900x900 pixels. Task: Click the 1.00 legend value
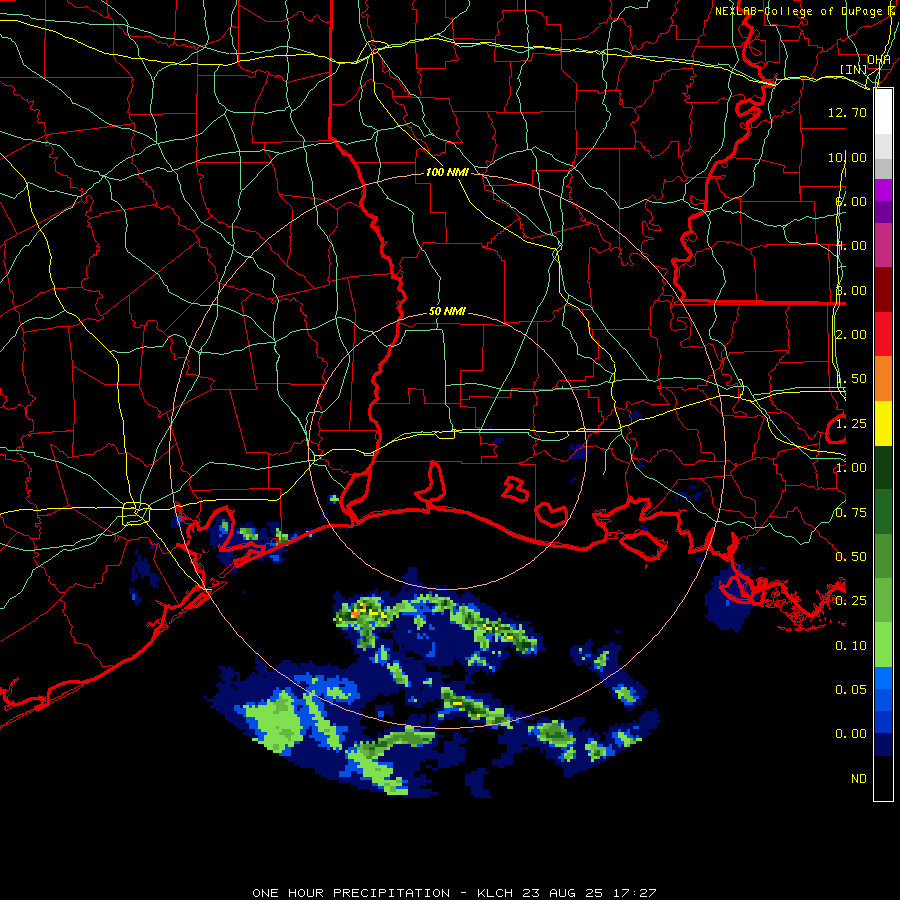tap(851, 468)
